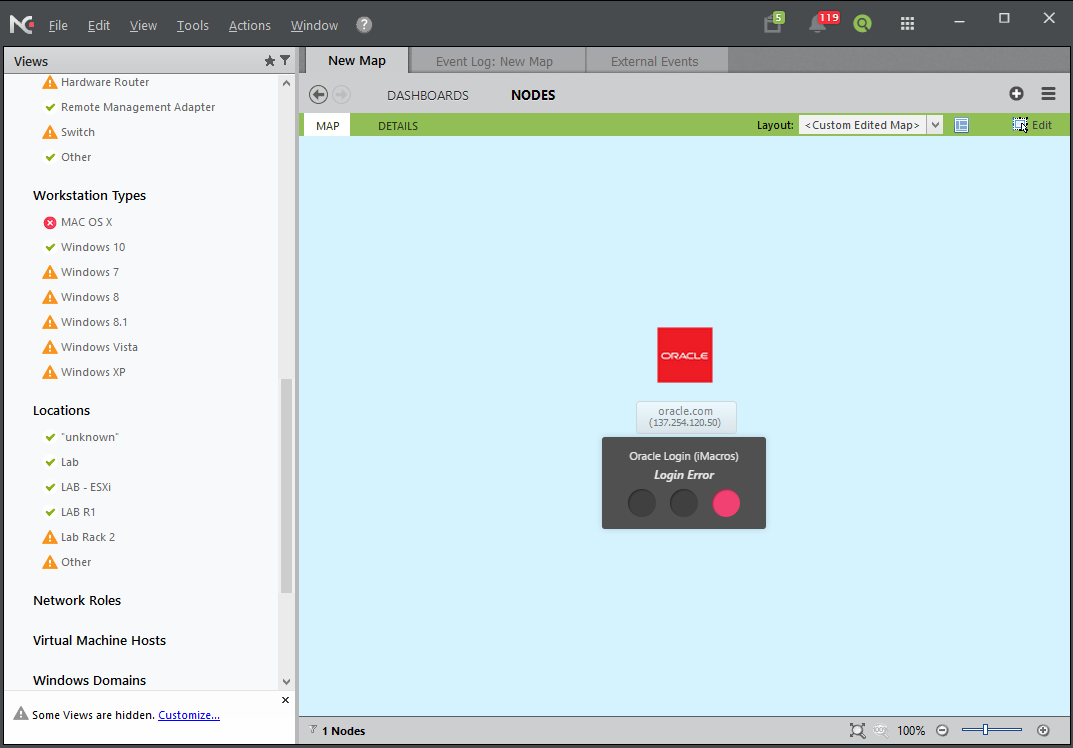
Task: Select the Lab Rack 2 location
Action: (88, 537)
